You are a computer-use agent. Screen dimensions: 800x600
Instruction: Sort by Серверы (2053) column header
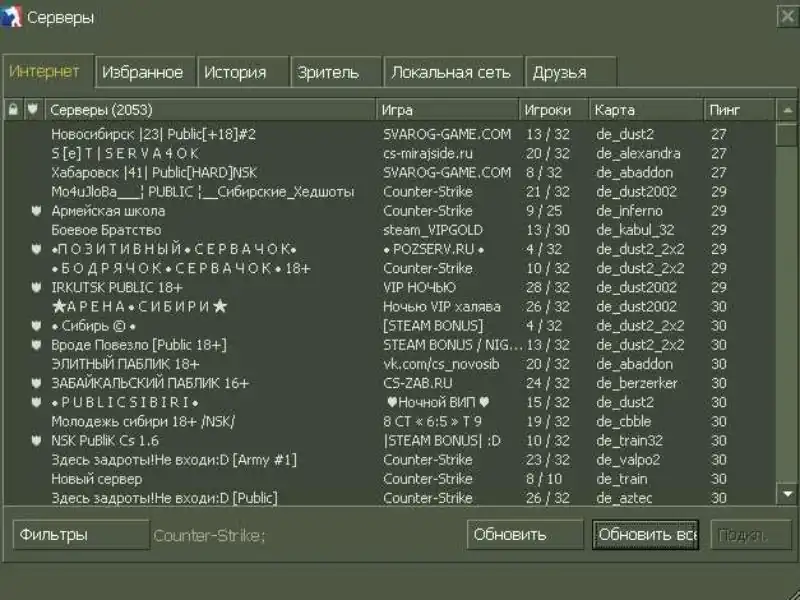tap(210, 110)
